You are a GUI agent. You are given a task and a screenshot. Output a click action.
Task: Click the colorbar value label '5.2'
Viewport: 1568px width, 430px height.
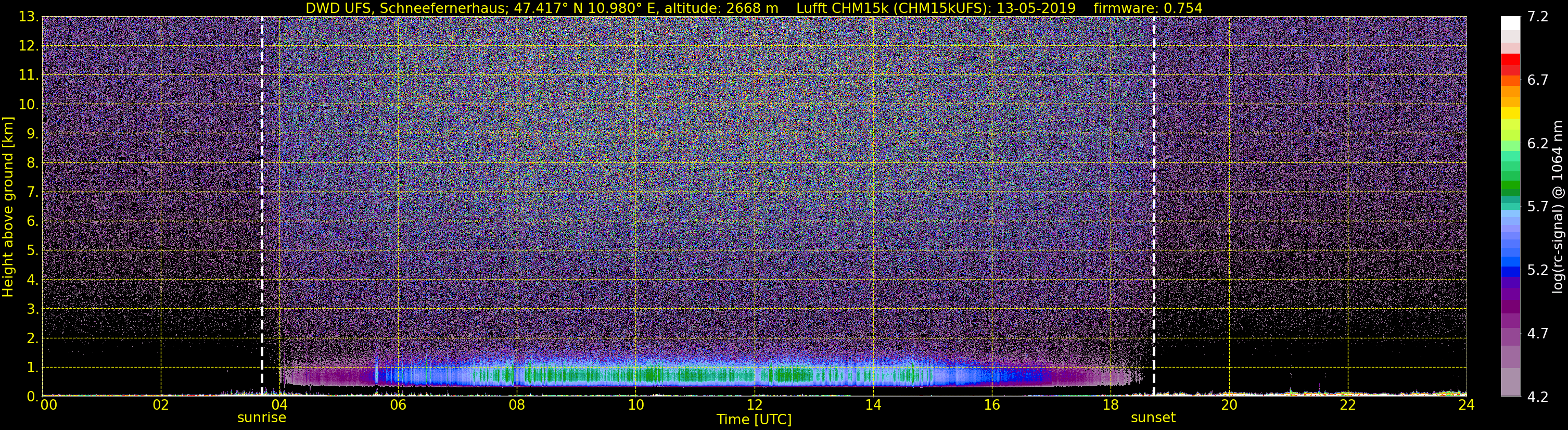1538,270
